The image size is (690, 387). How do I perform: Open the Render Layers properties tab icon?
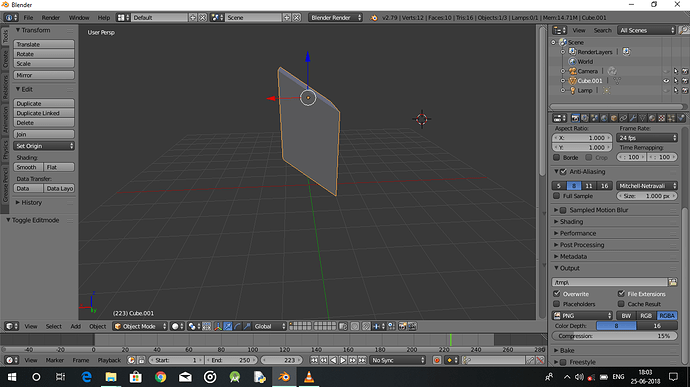click(584, 118)
